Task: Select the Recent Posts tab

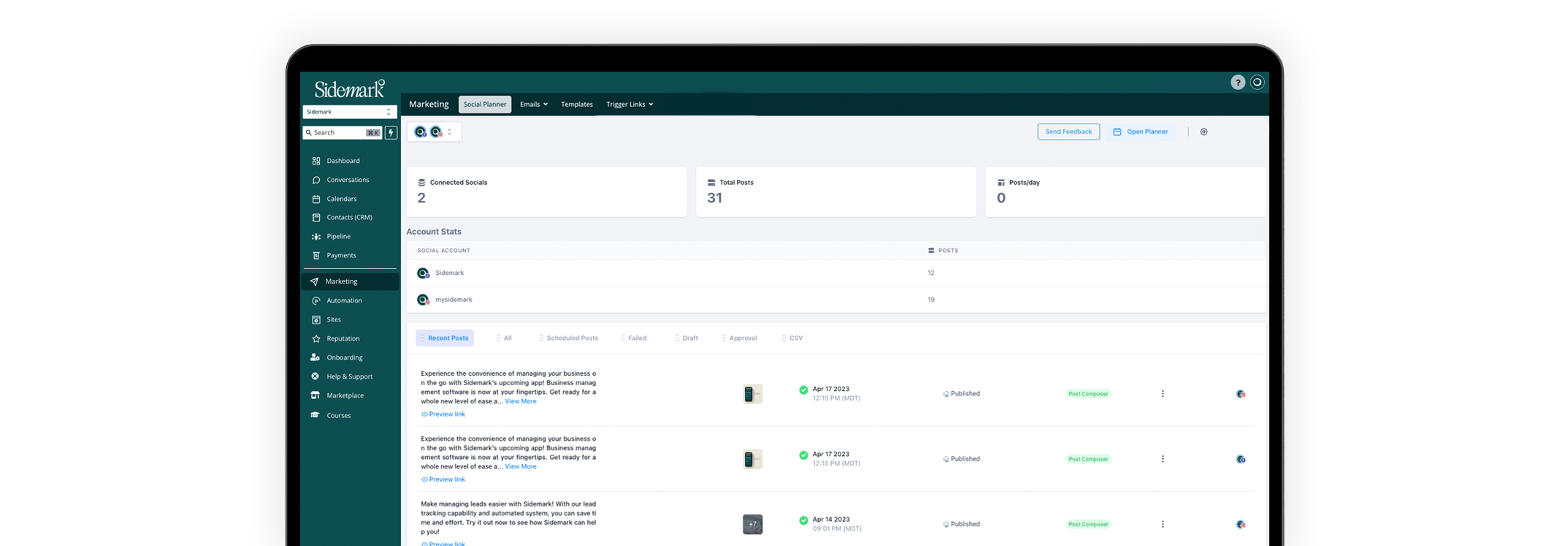Action: (x=445, y=338)
